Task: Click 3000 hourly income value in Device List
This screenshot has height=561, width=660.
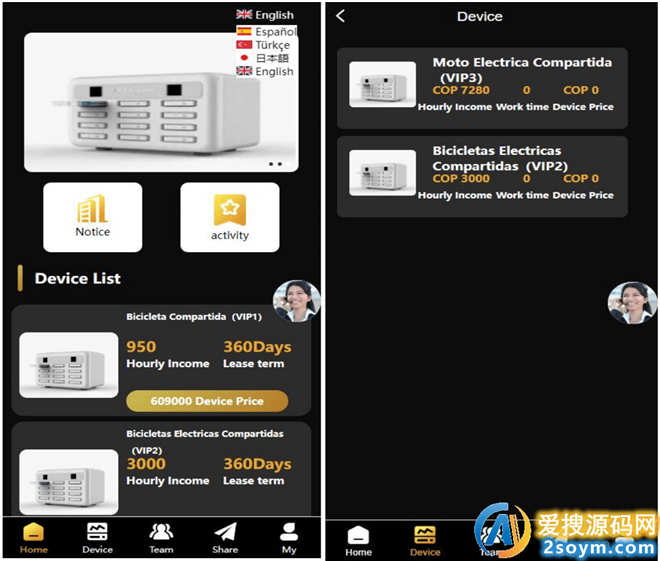Action: [x=146, y=463]
